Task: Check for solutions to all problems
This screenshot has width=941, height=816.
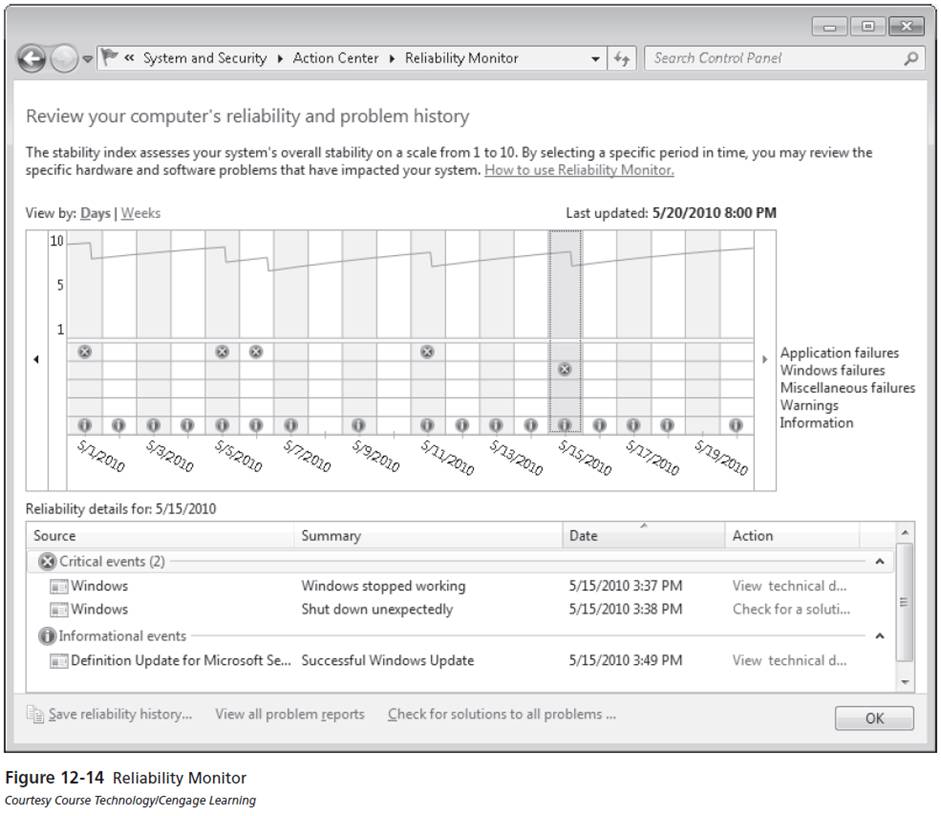Action: click(502, 714)
